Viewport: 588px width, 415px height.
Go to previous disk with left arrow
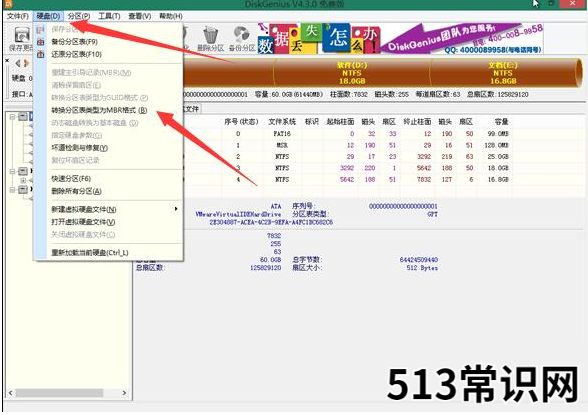tap(18, 63)
